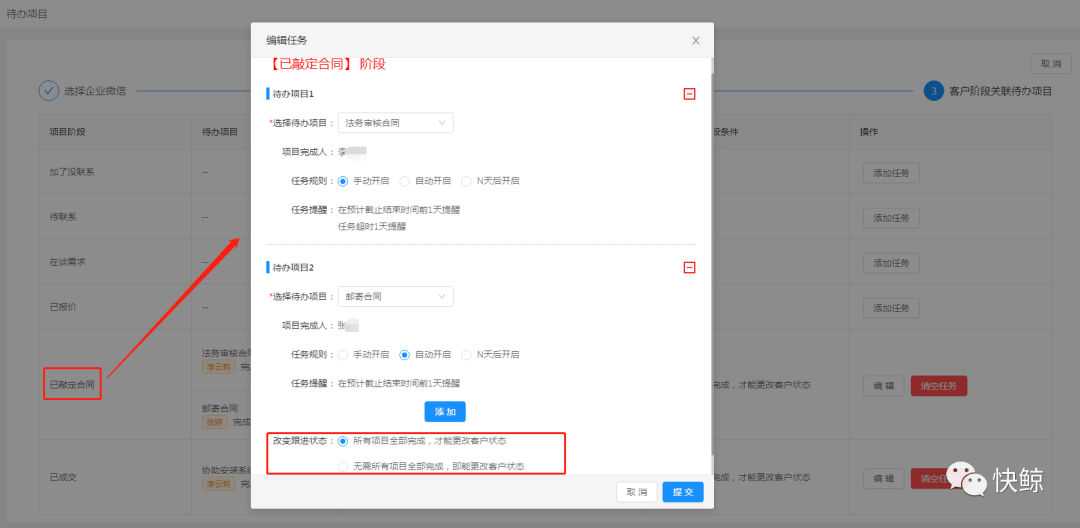1080x528 pixels.
Task: Click the dialog's vertical scrollbar
Action: point(711,250)
